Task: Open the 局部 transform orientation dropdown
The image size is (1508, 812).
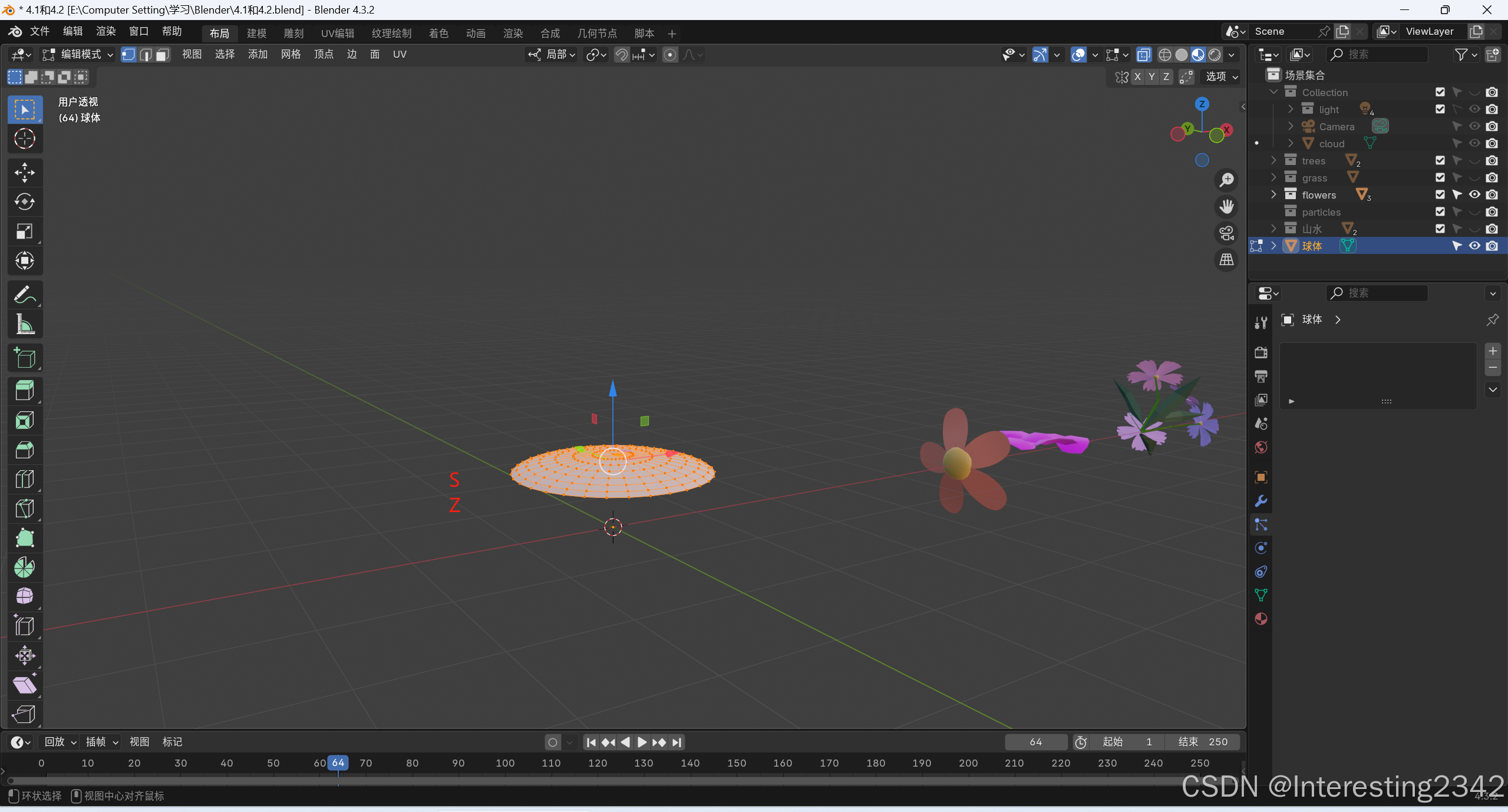Action: tap(552, 55)
